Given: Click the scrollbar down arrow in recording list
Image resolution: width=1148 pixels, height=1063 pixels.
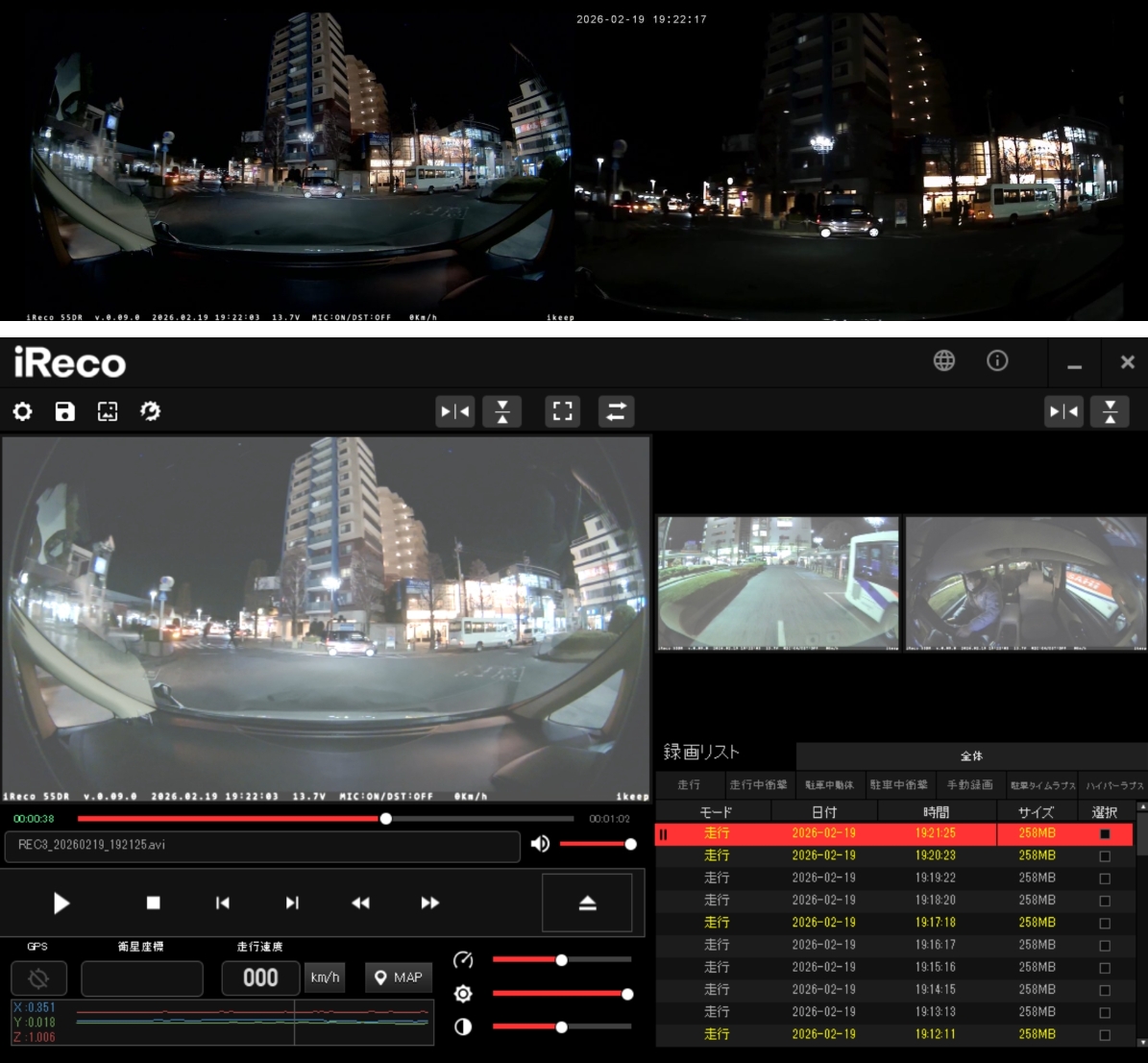Looking at the screenshot, I should point(1141,1041).
